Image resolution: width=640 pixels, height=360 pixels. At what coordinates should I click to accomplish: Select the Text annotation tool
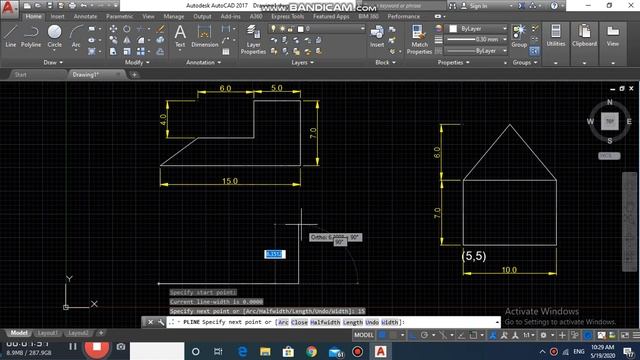(180, 36)
